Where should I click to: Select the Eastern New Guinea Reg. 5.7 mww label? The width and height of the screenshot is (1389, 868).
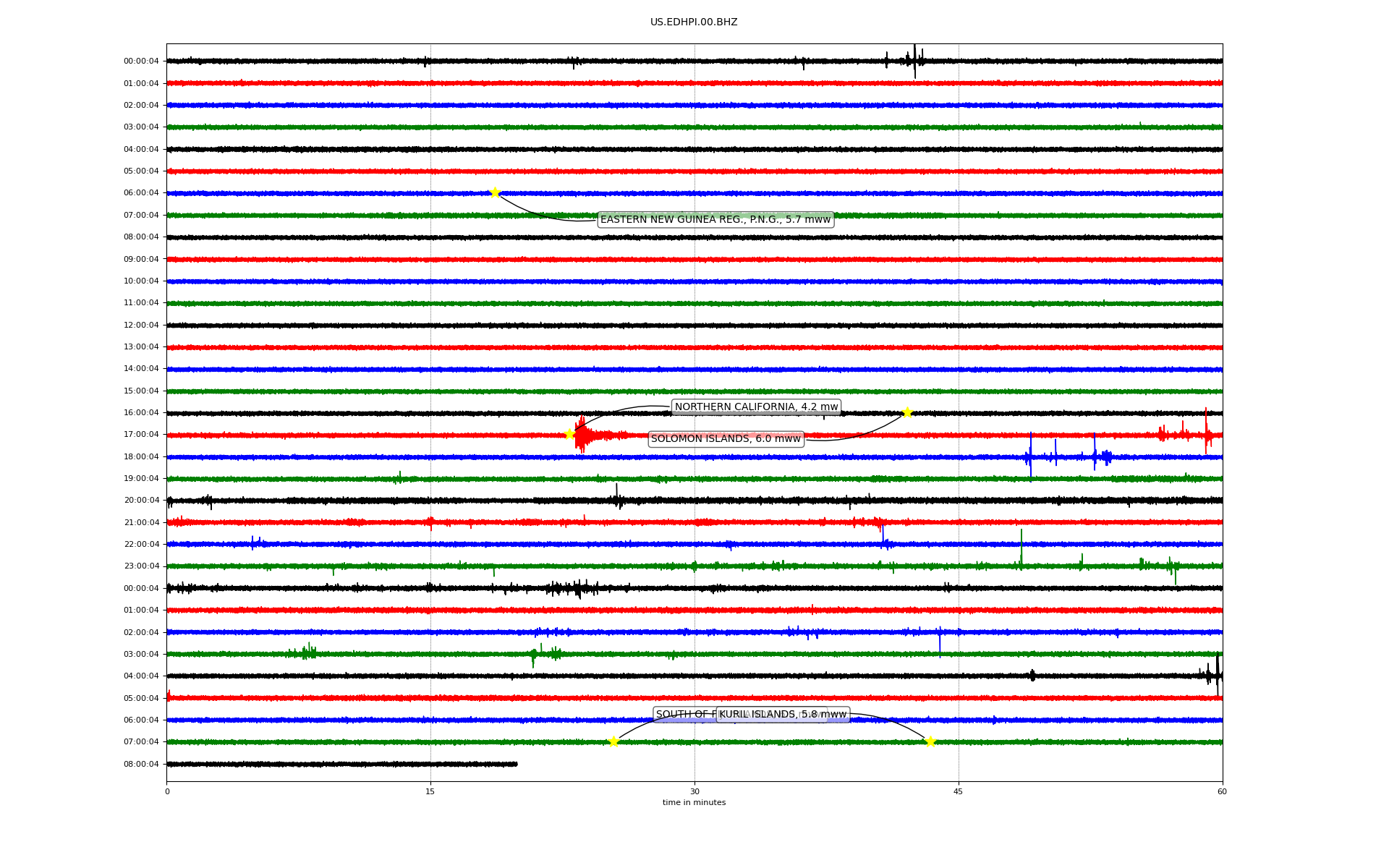tap(715, 219)
